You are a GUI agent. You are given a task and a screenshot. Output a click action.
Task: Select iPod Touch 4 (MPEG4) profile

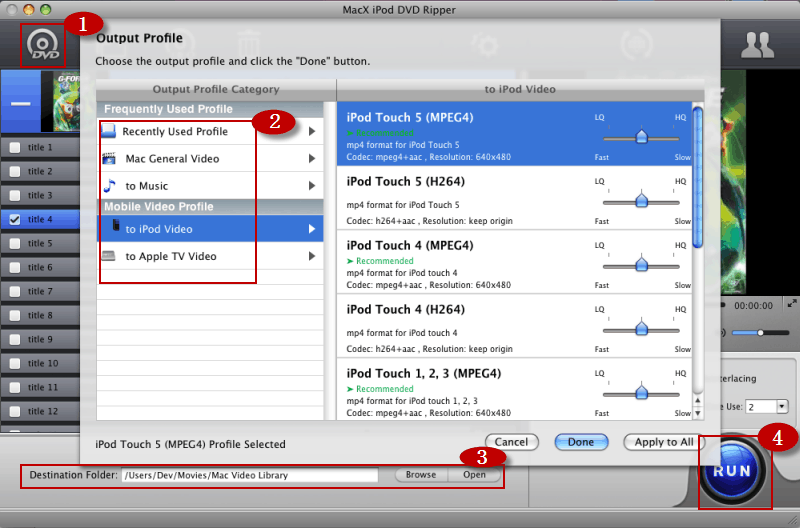point(514,262)
